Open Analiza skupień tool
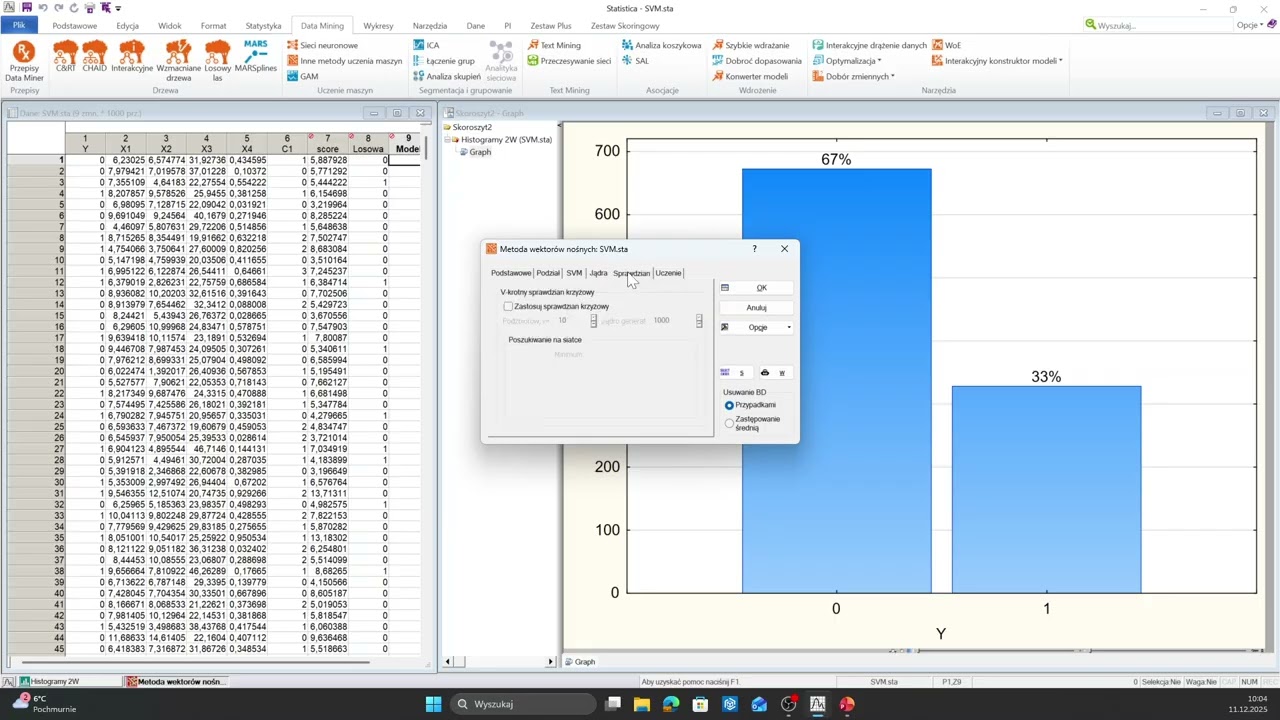 pos(447,76)
